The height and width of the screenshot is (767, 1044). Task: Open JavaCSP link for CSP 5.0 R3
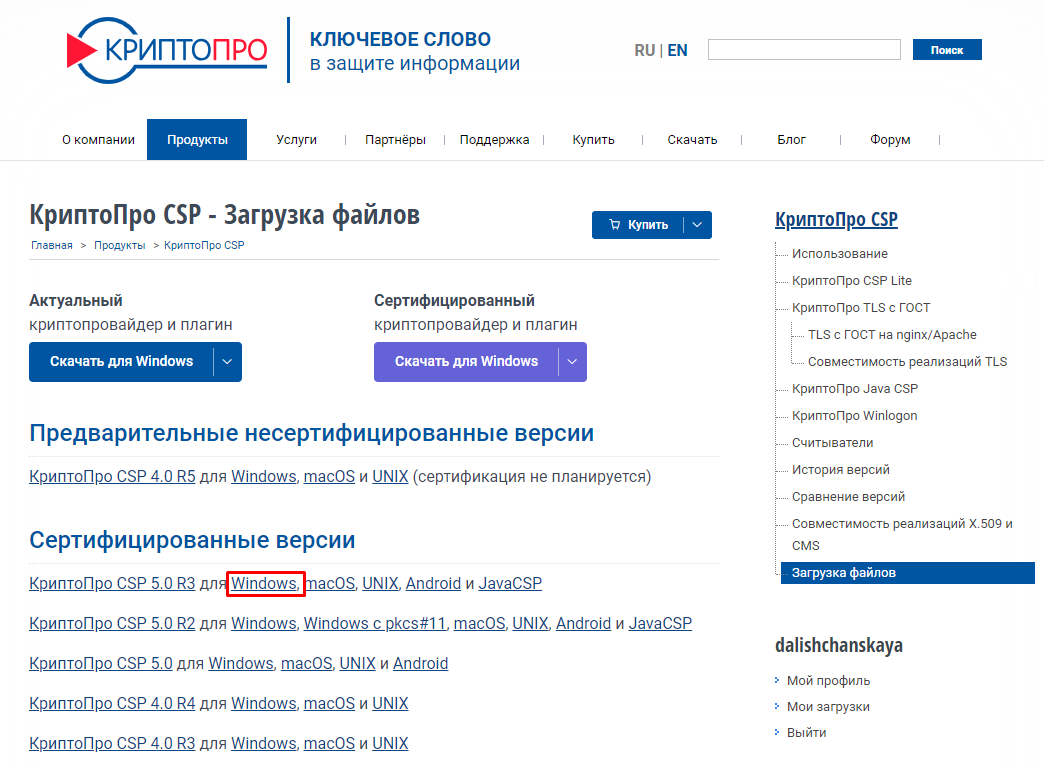[x=510, y=583]
